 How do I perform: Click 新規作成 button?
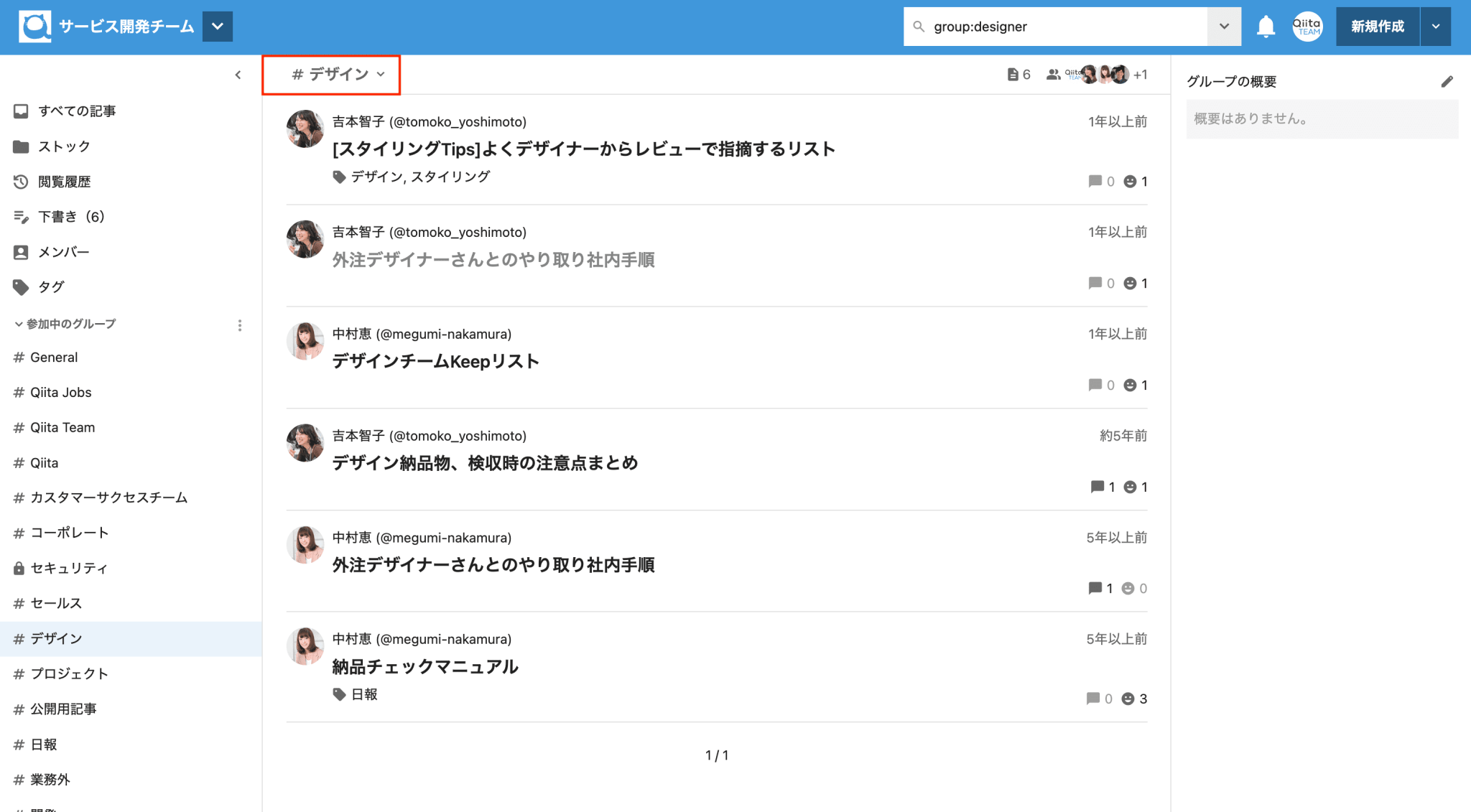(1377, 27)
